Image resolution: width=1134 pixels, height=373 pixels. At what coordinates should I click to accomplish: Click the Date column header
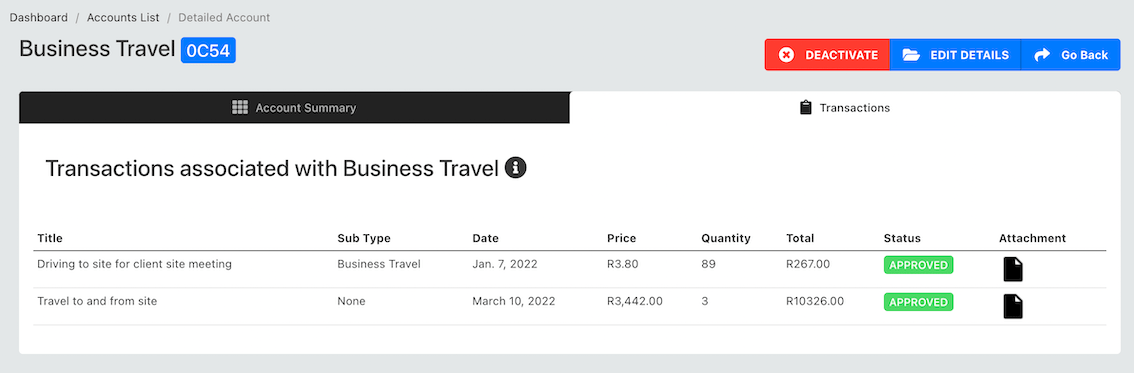pos(485,238)
